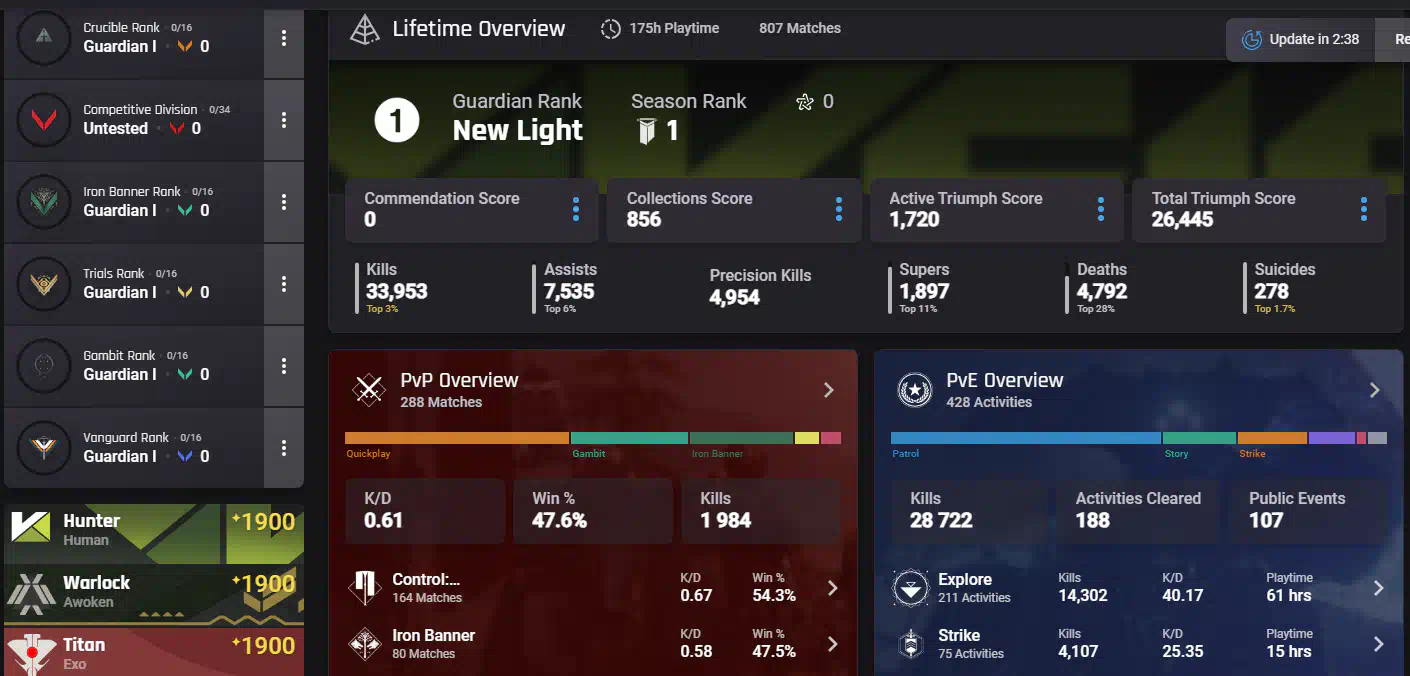Open the Gambit Rank three-dot menu
Image resolution: width=1410 pixels, height=676 pixels.
[x=284, y=366]
